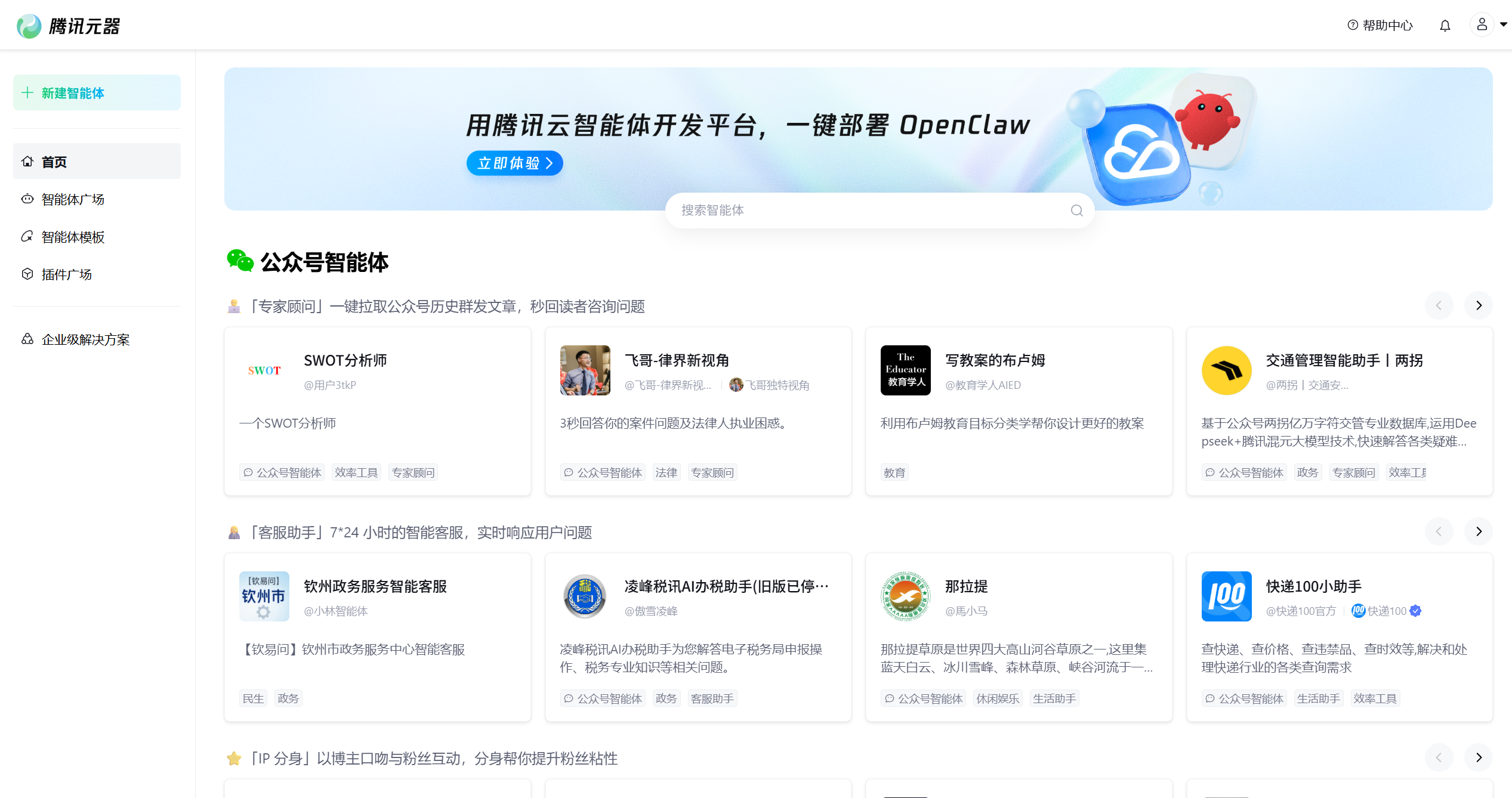Open 写教案的布卢姆 card title
The width and height of the screenshot is (1512, 798).
(995, 360)
